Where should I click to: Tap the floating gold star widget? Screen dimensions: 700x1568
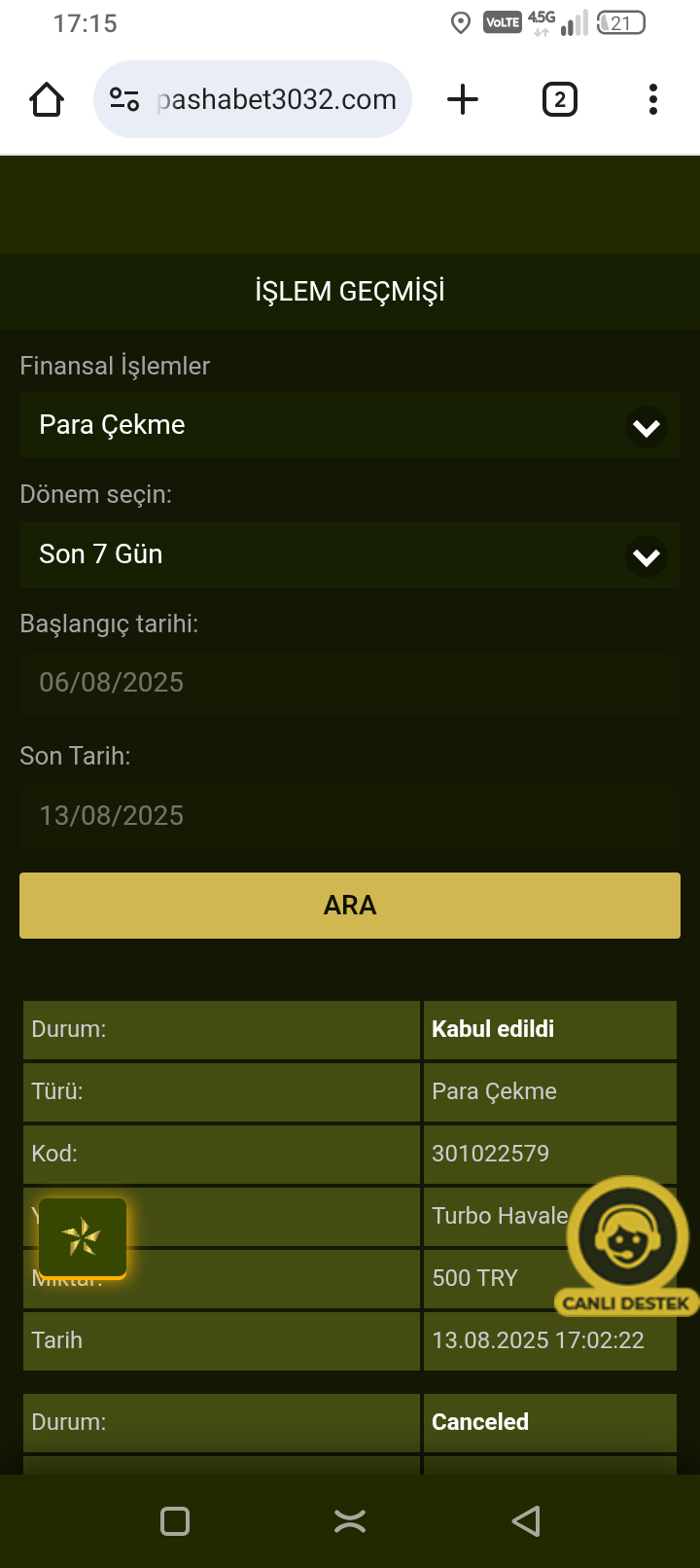coord(83,1237)
